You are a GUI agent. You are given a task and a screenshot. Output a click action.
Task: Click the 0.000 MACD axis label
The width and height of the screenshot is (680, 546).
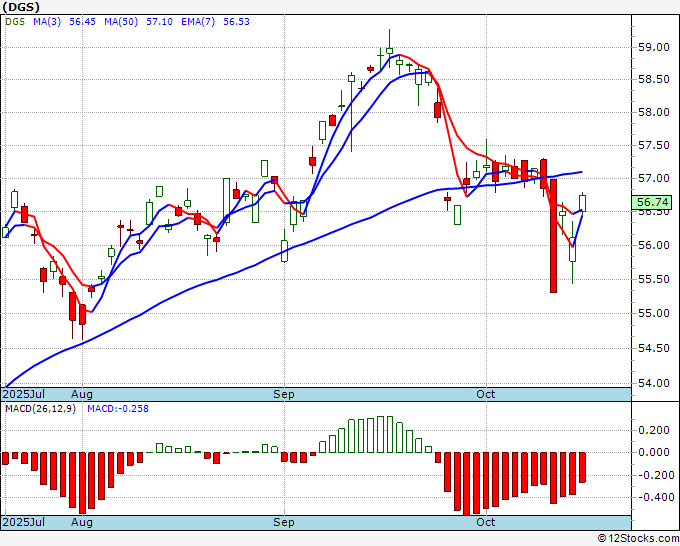coord(654,453)
